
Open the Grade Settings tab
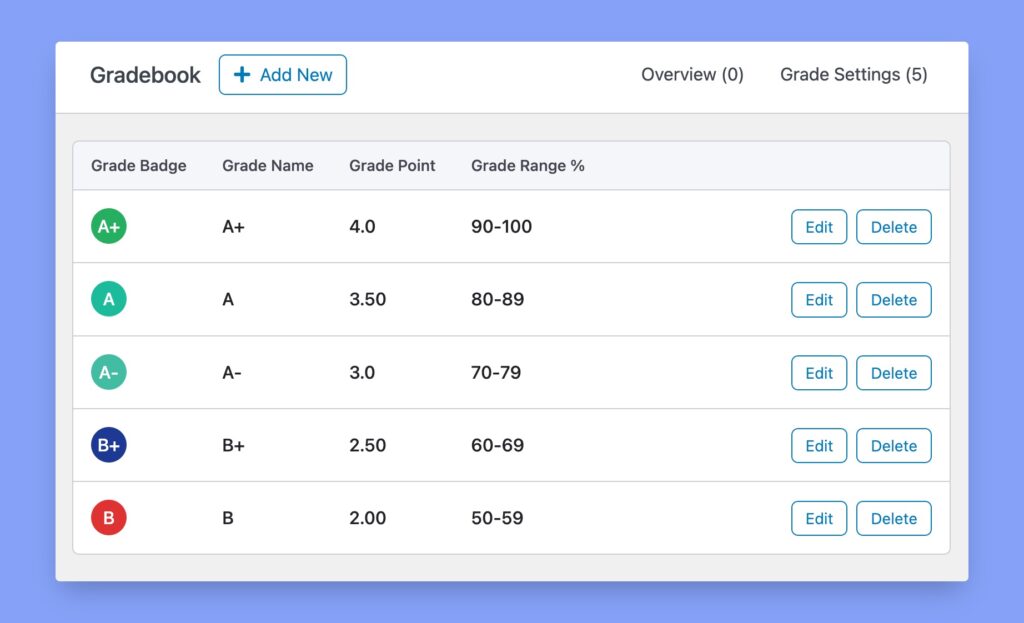click(x=853, y=74)
